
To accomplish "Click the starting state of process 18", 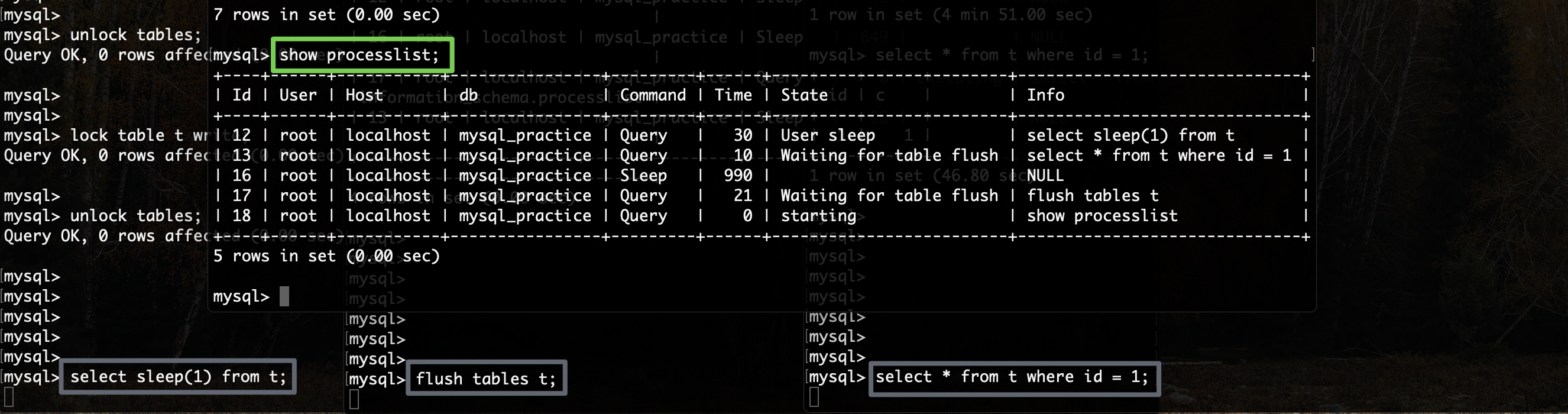I will [818, 215].
